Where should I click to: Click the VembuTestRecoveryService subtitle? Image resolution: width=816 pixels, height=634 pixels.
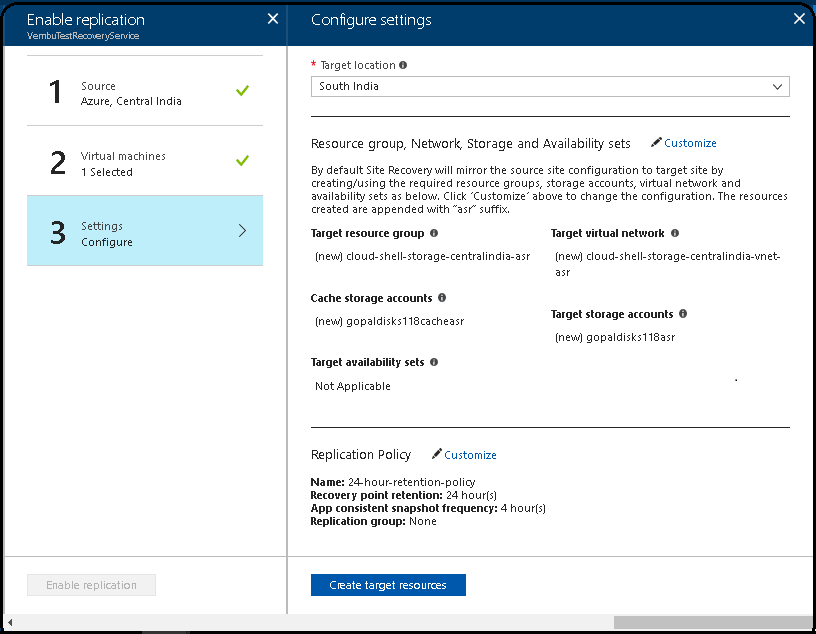[83, 36]
